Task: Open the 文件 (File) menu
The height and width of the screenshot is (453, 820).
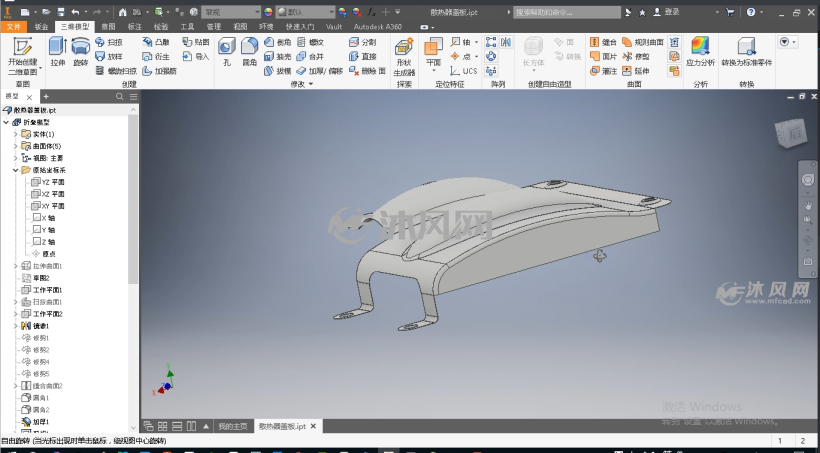Action: point(14,26)
